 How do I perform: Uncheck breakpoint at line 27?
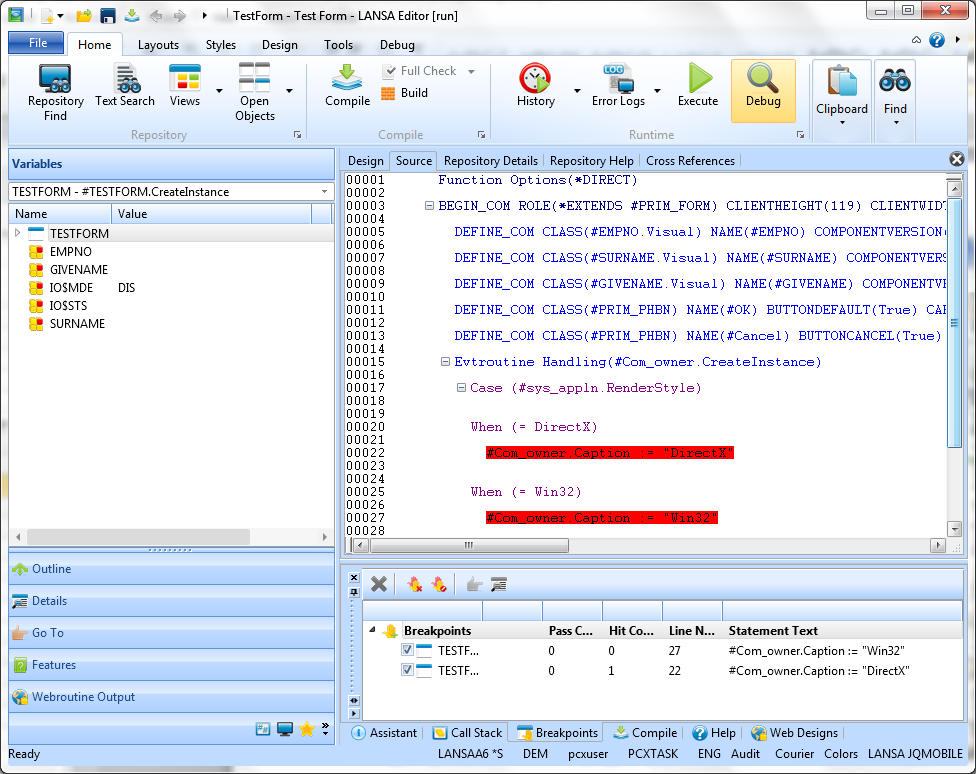(407, 650)
